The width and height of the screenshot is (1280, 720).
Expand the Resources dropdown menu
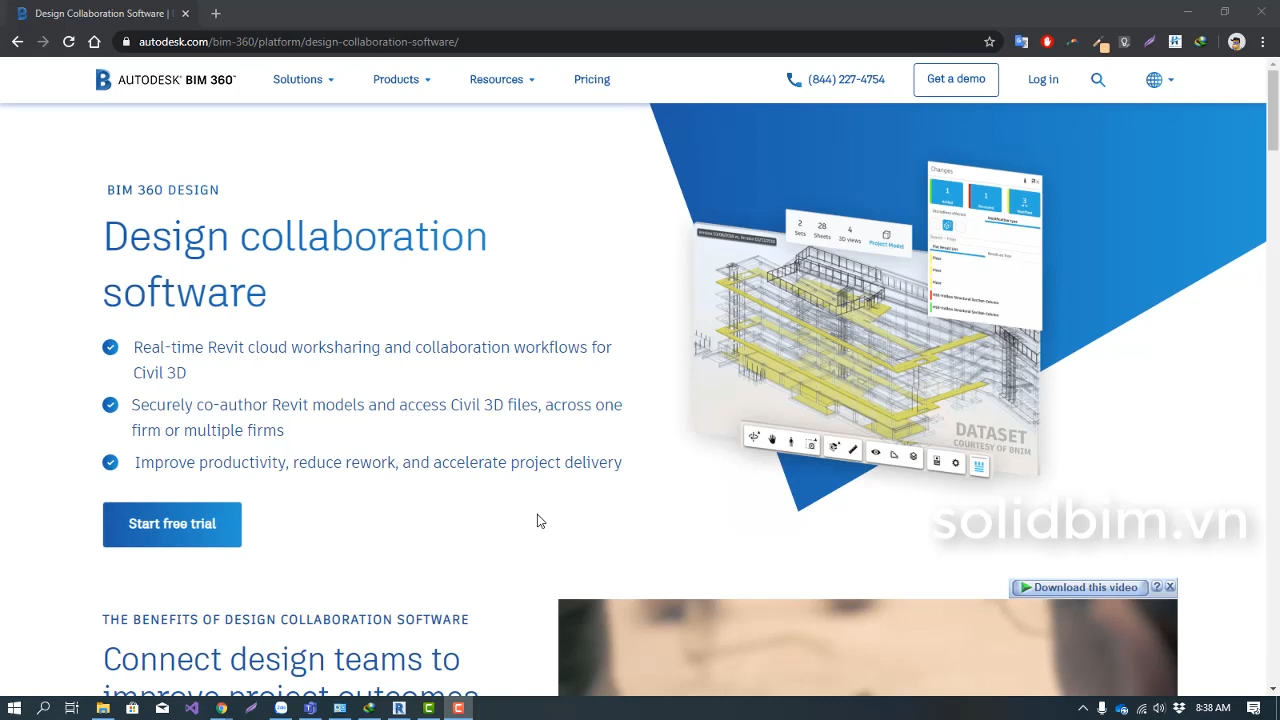[502, 80]
